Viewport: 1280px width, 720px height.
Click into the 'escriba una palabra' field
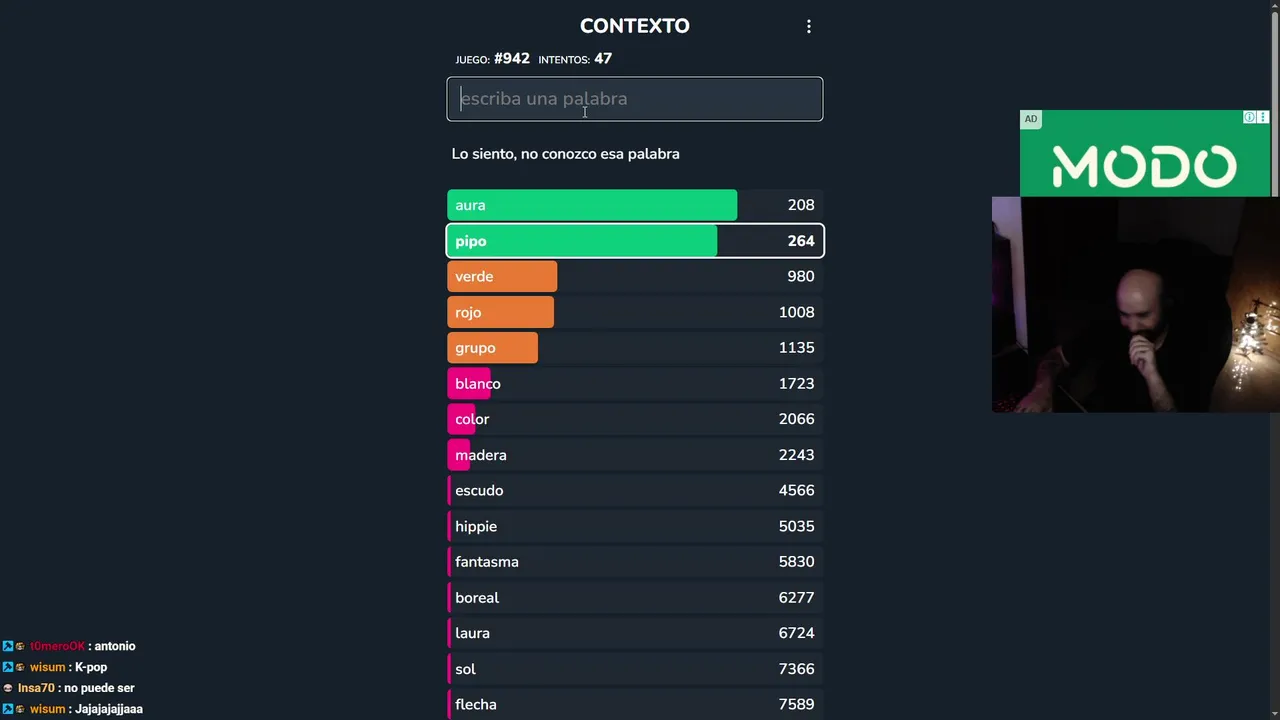click(634, 99)
